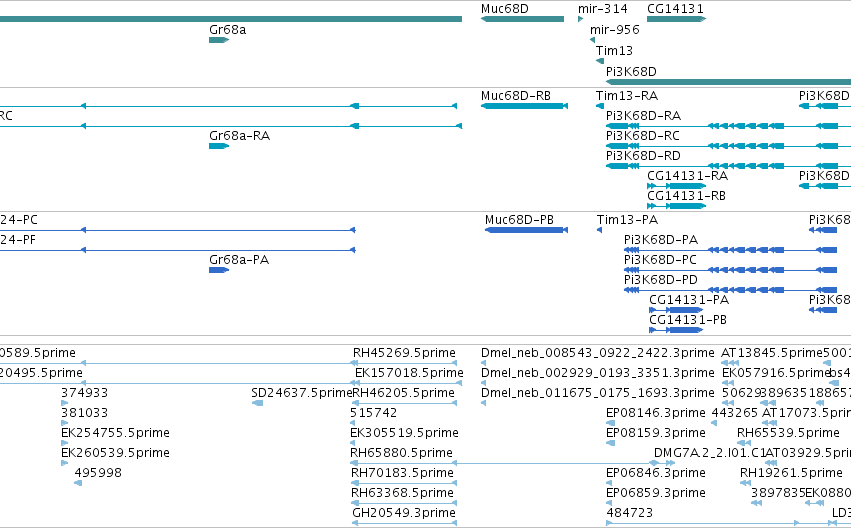Click the GH20549.3prime EST label
Screen dimensions: 851x528
[x=404, y=513]
